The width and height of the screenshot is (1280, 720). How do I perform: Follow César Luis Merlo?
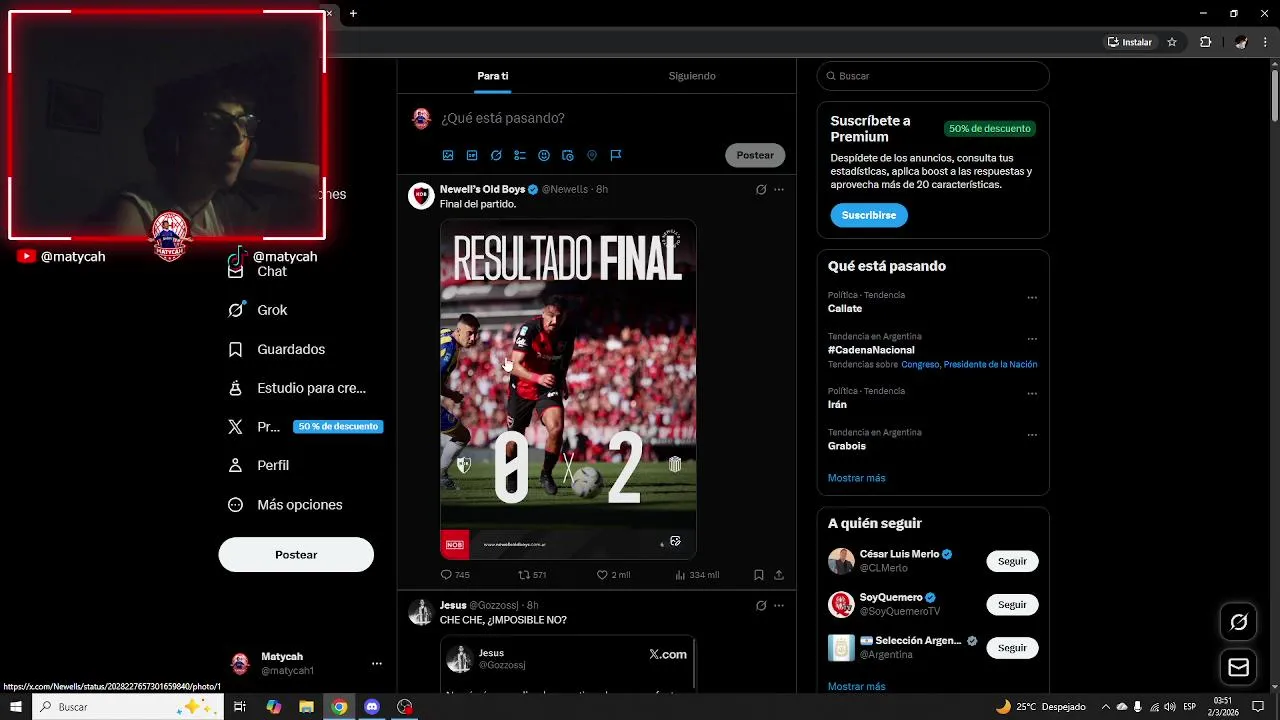pyautogui.click(x=1012, y=561)
